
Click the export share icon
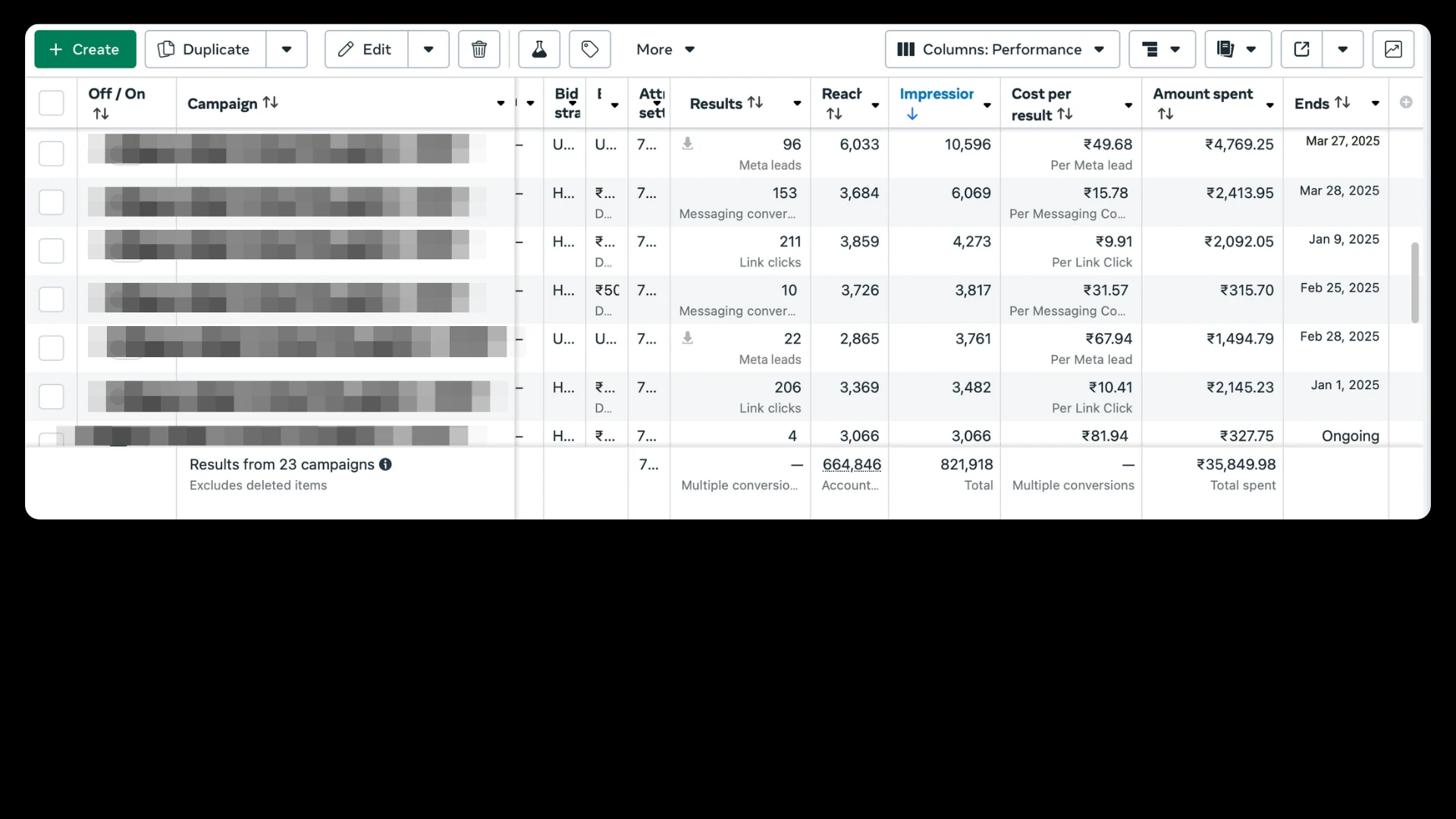1301,49
